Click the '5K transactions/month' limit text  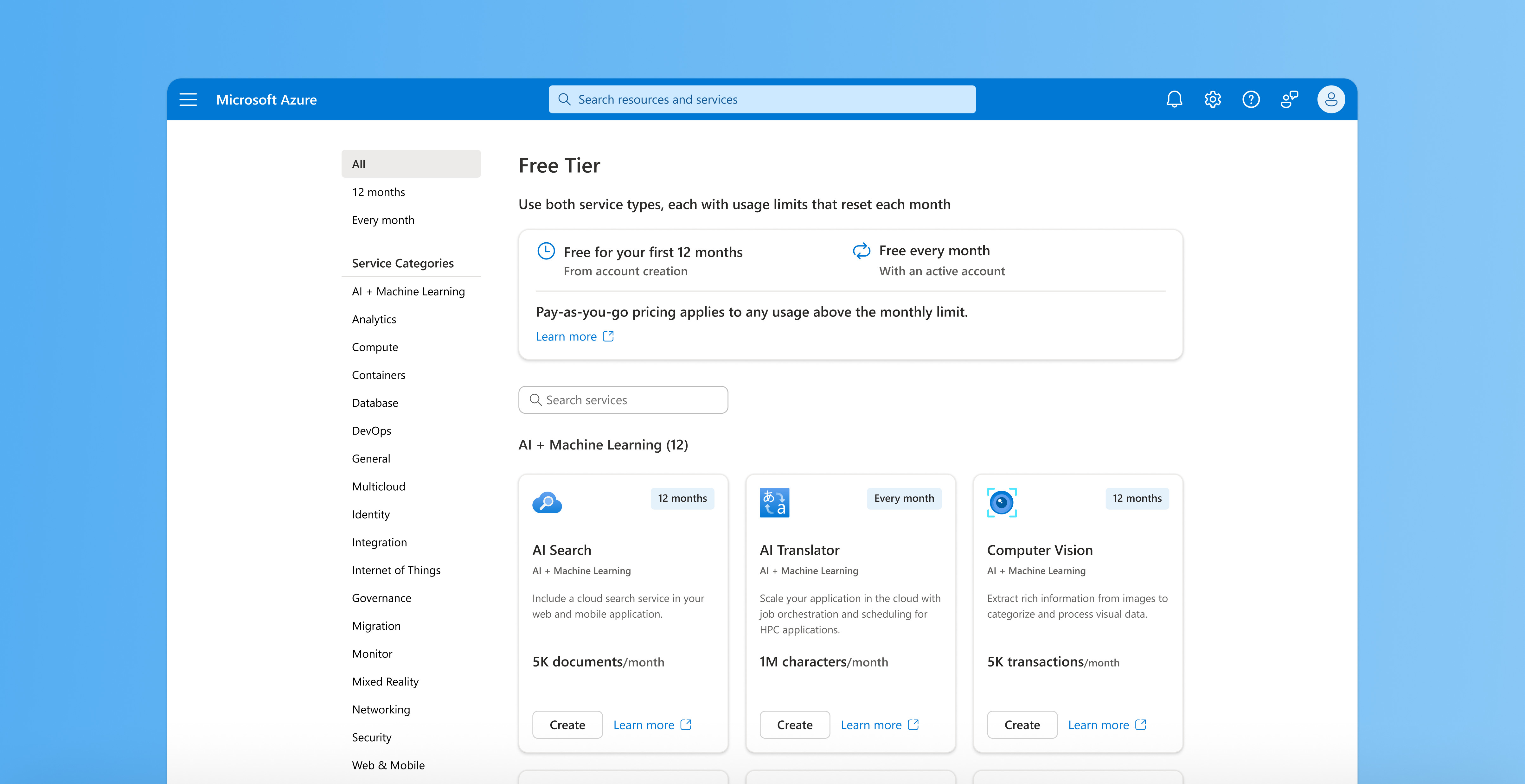(x=1053, y=661)
